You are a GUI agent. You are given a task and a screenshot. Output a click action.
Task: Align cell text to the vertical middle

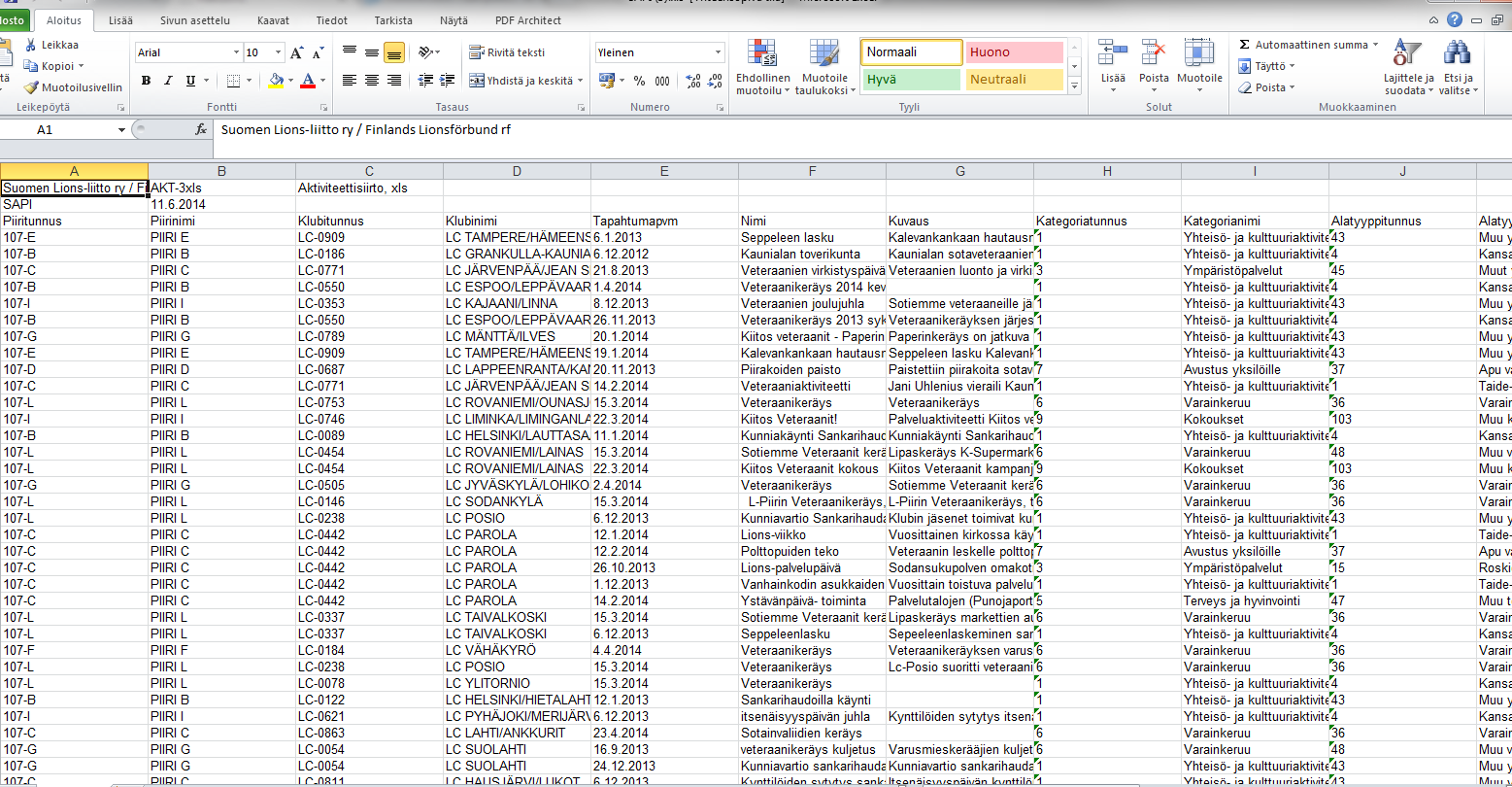371,52
